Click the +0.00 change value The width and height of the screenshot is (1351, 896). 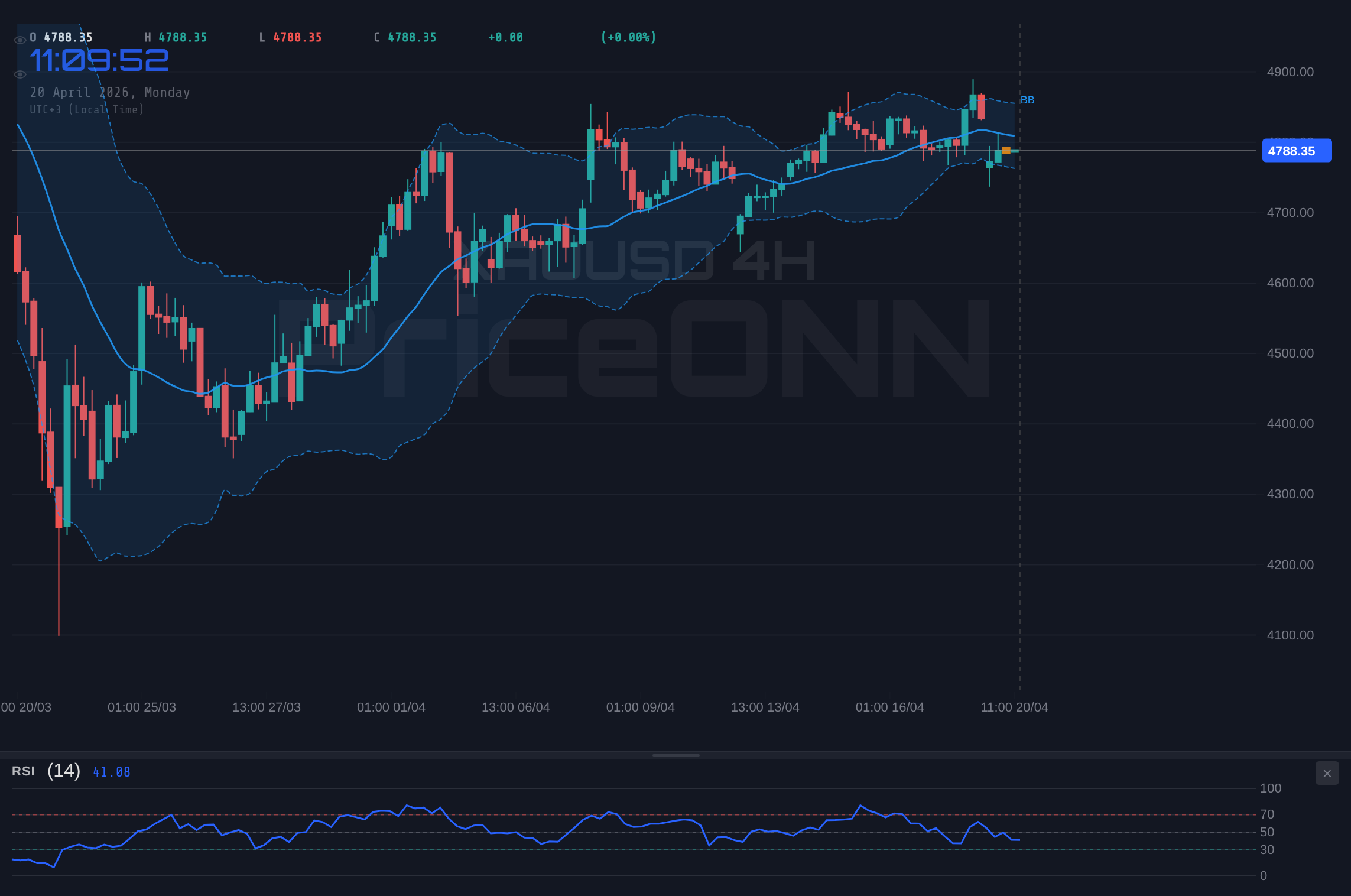point(505,37)
